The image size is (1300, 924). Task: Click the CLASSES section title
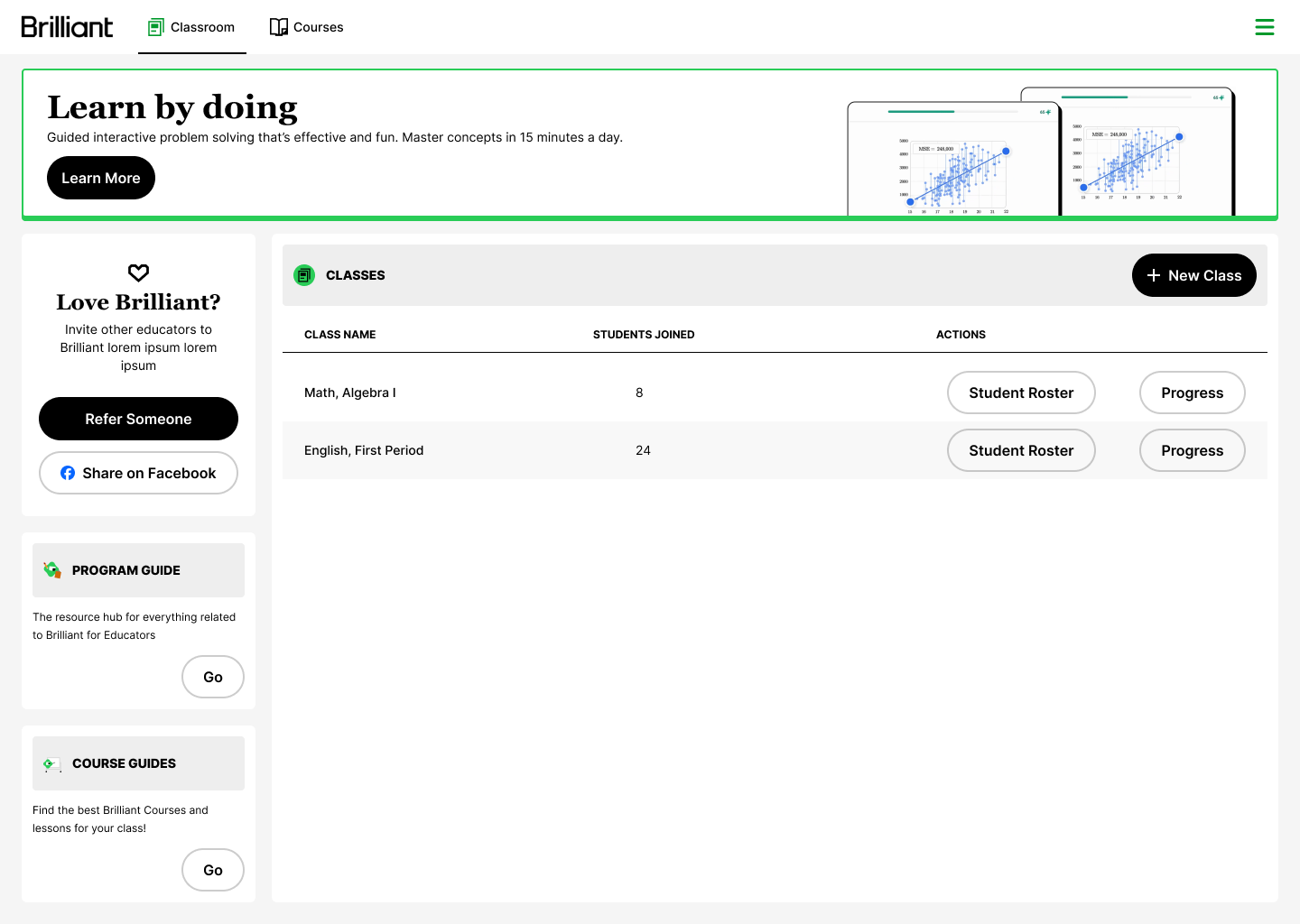pyautogui.click(x=356, y=275)
